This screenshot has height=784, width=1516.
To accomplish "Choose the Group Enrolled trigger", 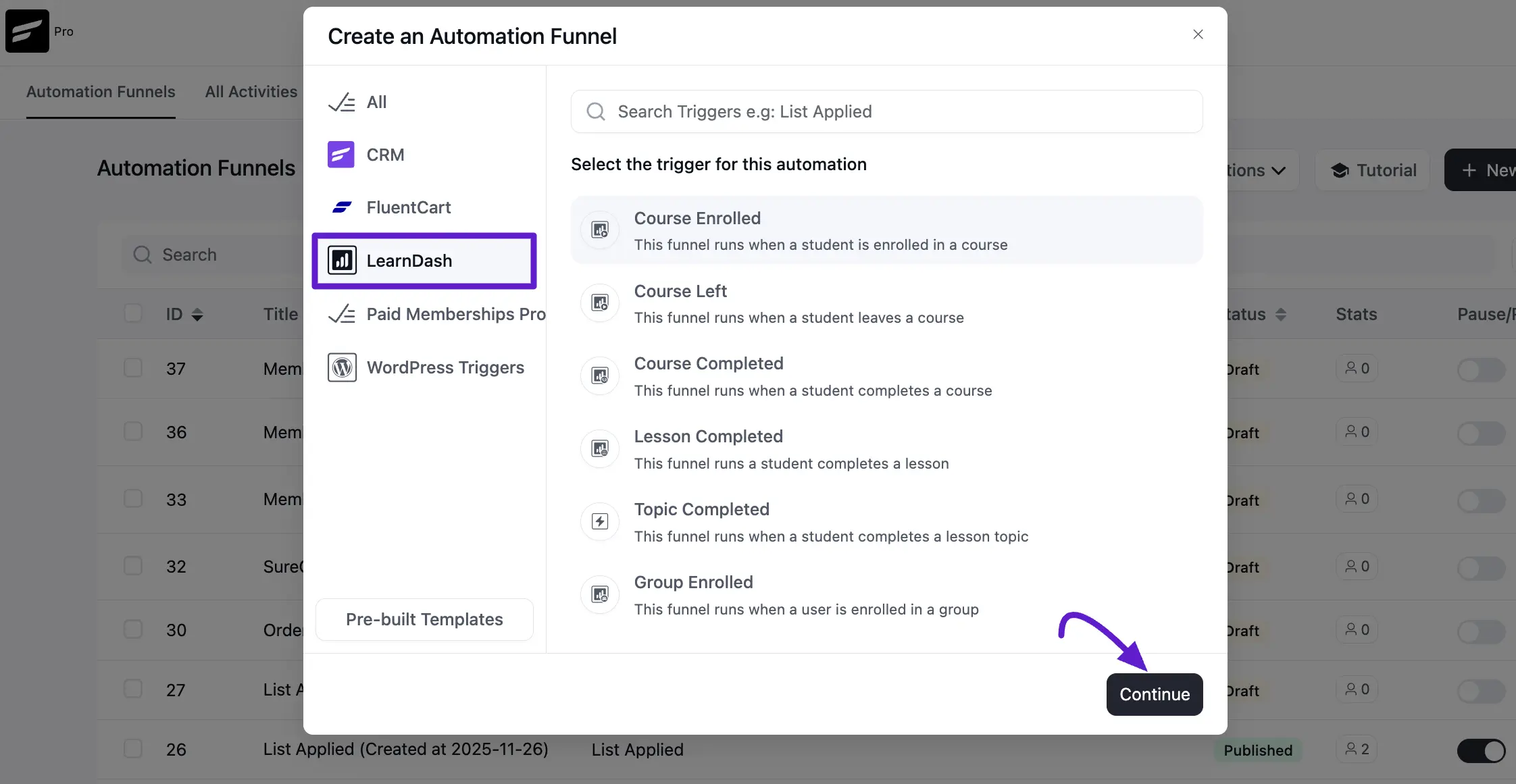I will [x=886, y=595].
